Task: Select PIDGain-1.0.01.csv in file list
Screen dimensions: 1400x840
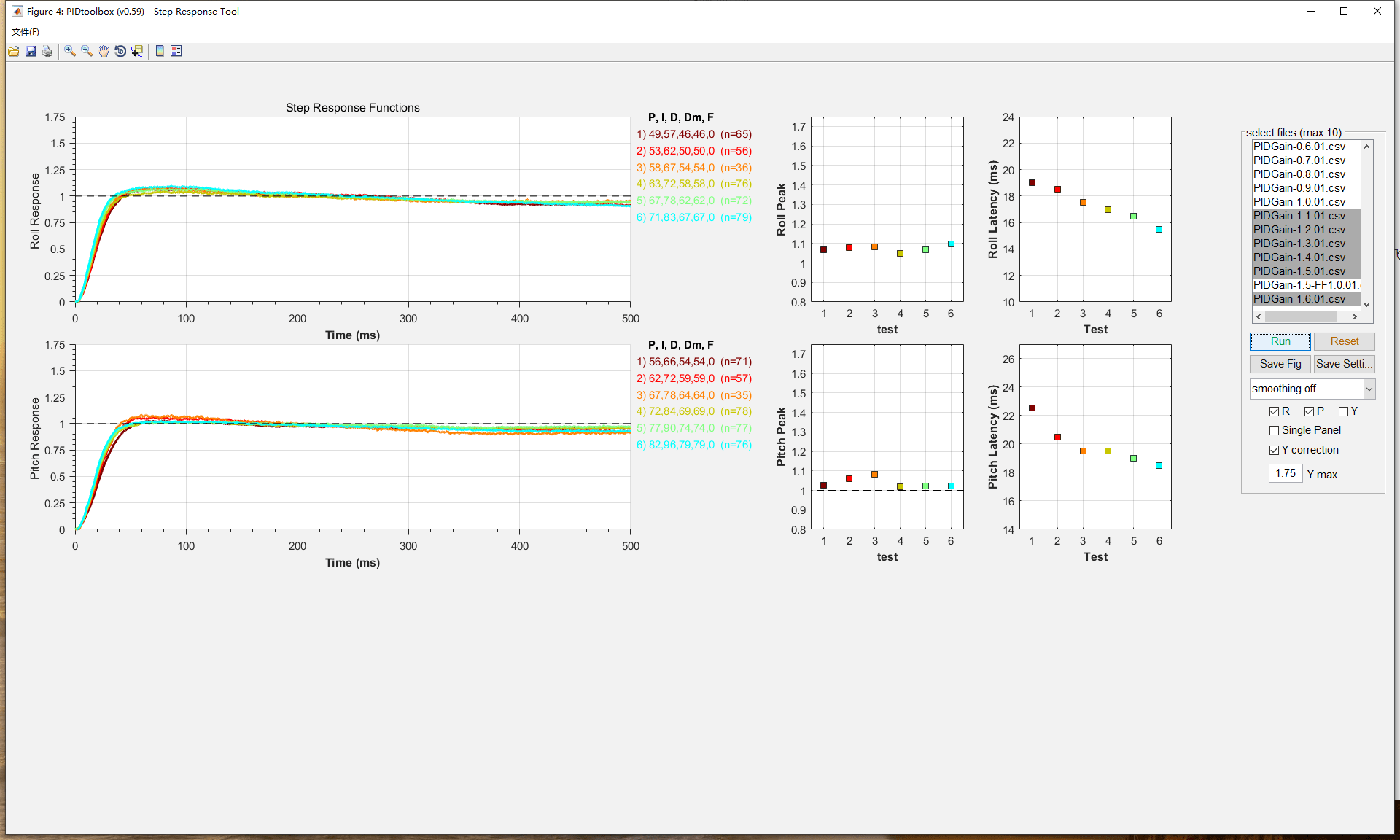Action: click(x=1306, y=202)
